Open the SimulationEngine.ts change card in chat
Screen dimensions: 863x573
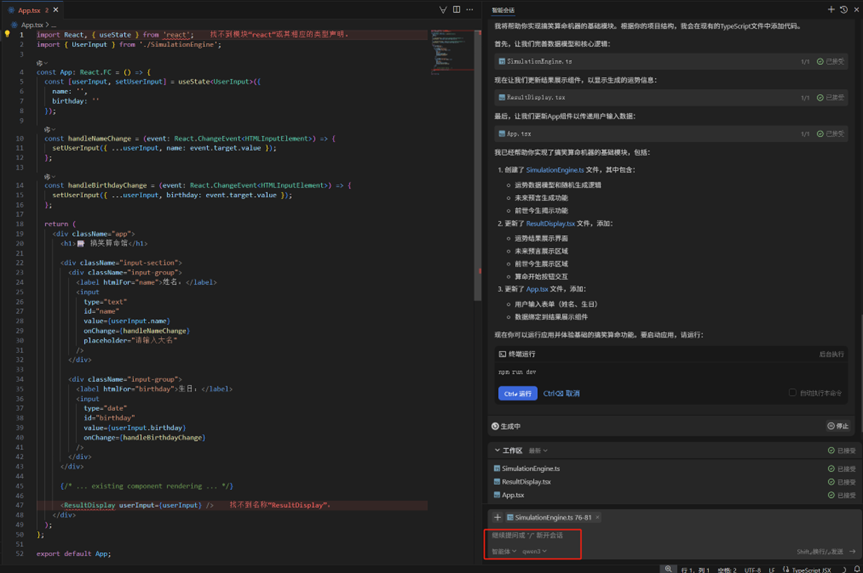670,61
